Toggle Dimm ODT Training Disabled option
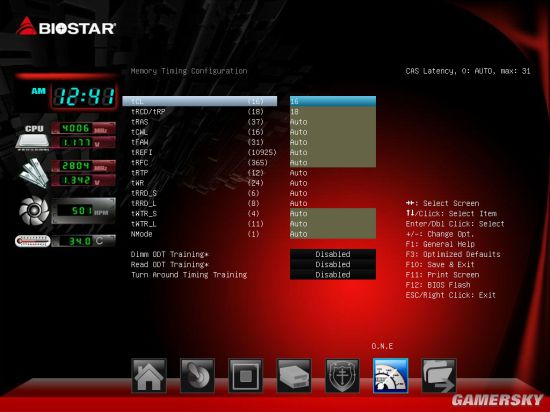550x412 pixels. click(x=333, y=254)
